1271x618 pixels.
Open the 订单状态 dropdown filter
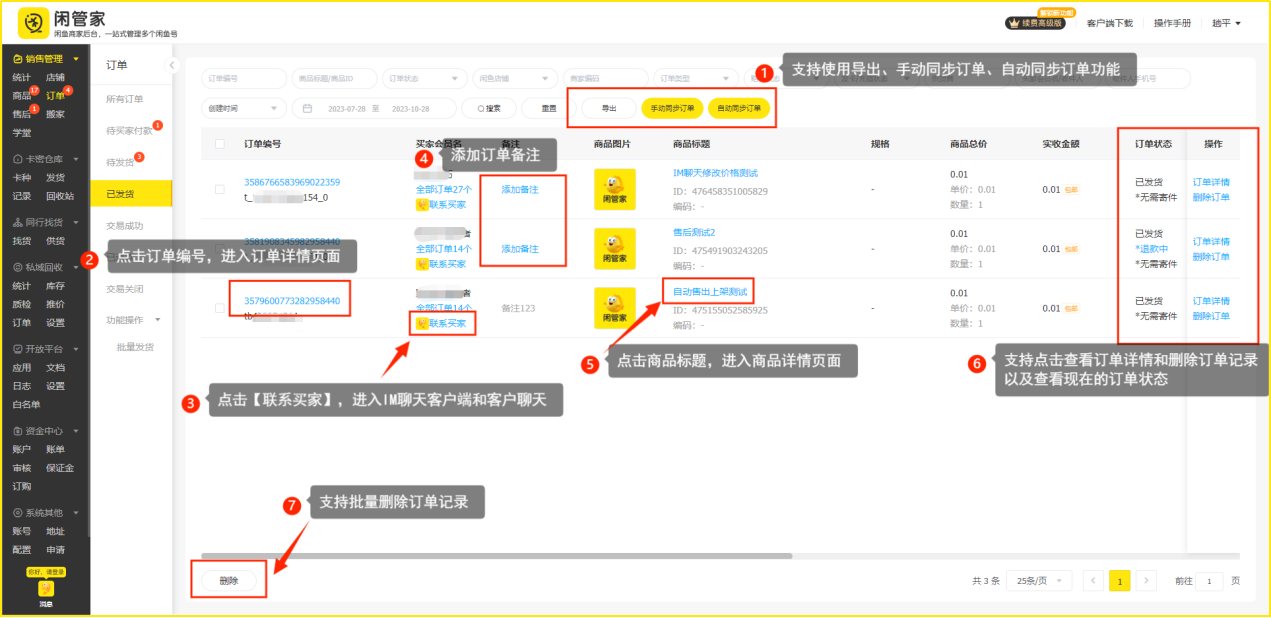tap(424, 78)
